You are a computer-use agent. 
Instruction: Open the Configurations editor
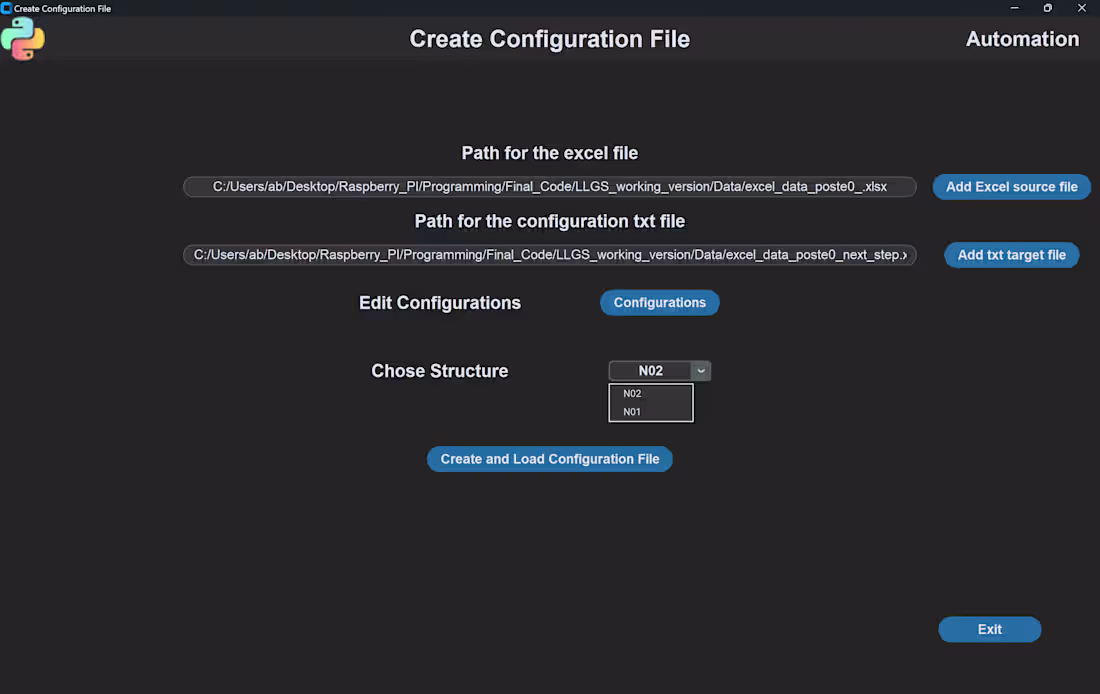pos(659,302)
